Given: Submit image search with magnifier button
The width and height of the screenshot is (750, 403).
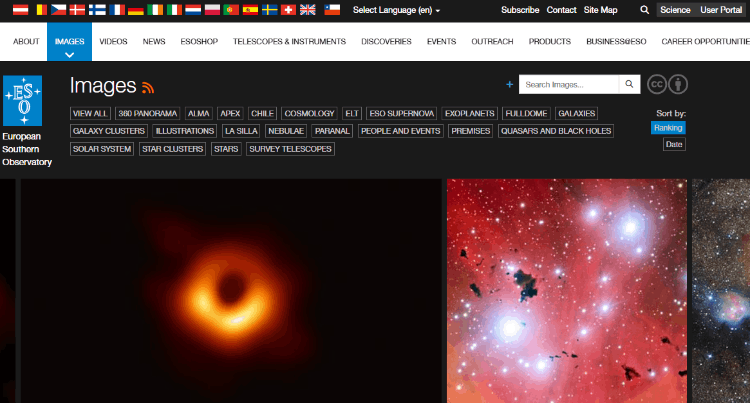Looking at the screenshot, I should click(629, 84).
